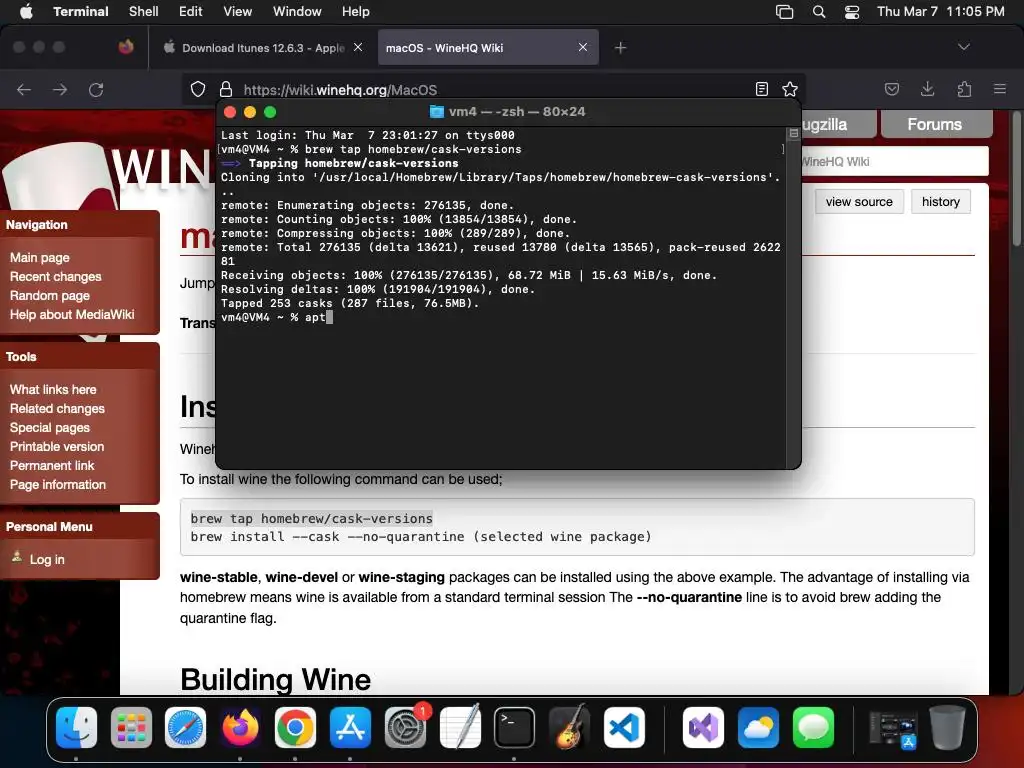Select the macOS - WineHQ Wiki tab

(x=488, y=48)
